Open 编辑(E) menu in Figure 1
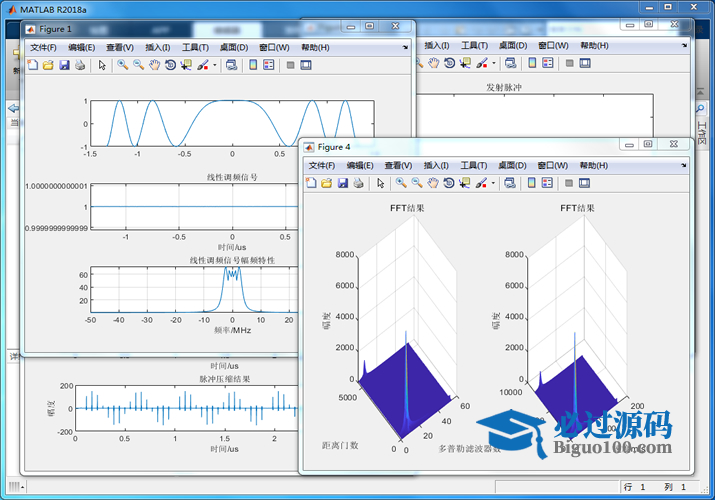The height and width of the screenshot is (500, 715). click(x=82, y=47)
